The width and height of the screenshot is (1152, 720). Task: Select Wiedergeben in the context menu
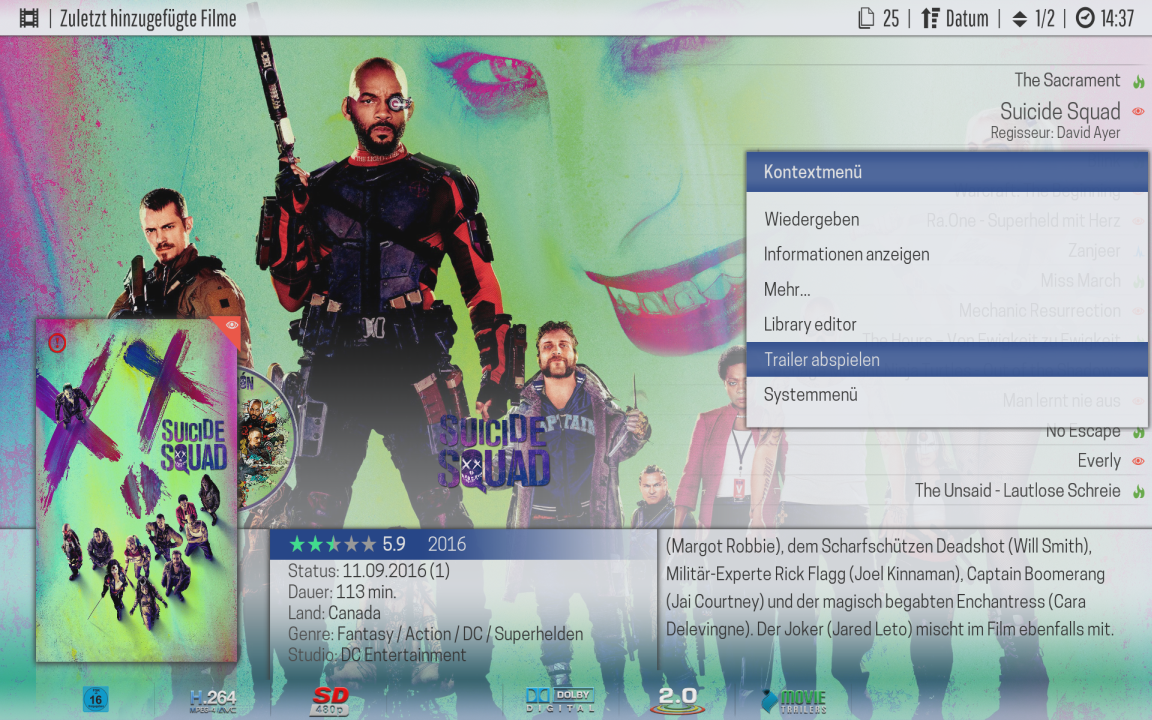tap(947, 219)
